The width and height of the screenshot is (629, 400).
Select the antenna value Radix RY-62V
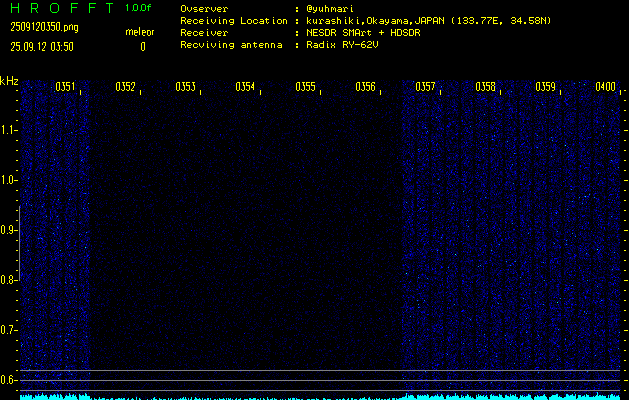pyautogui.click(x=342, y=45)
